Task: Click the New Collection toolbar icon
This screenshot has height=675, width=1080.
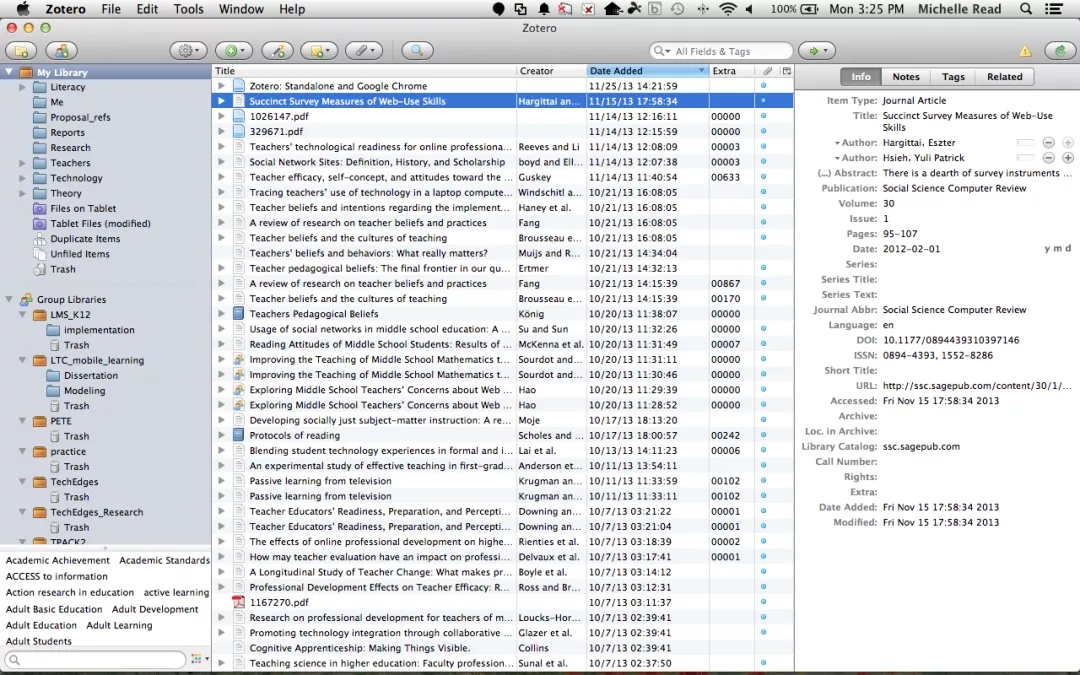Action: pyautogui.click(x=21, y=51)
